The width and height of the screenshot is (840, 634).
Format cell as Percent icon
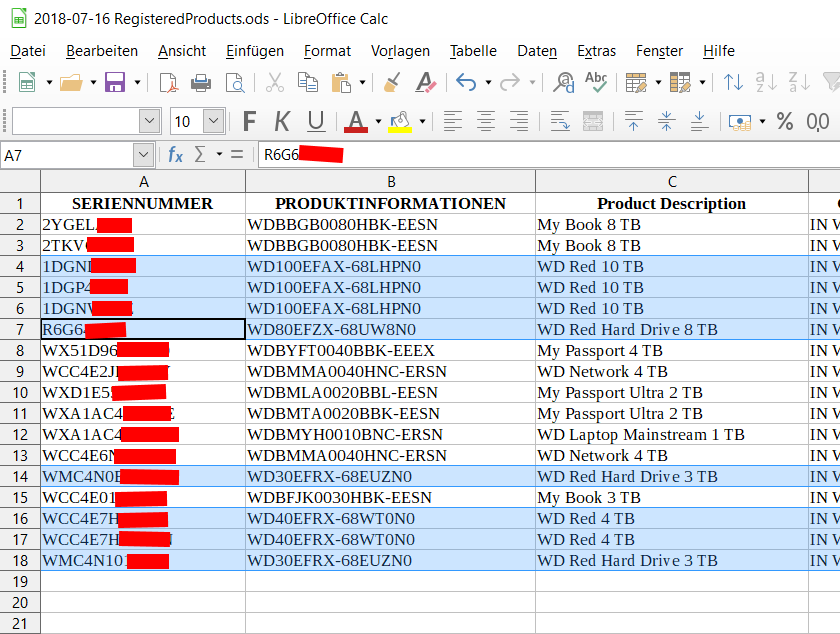785,122
